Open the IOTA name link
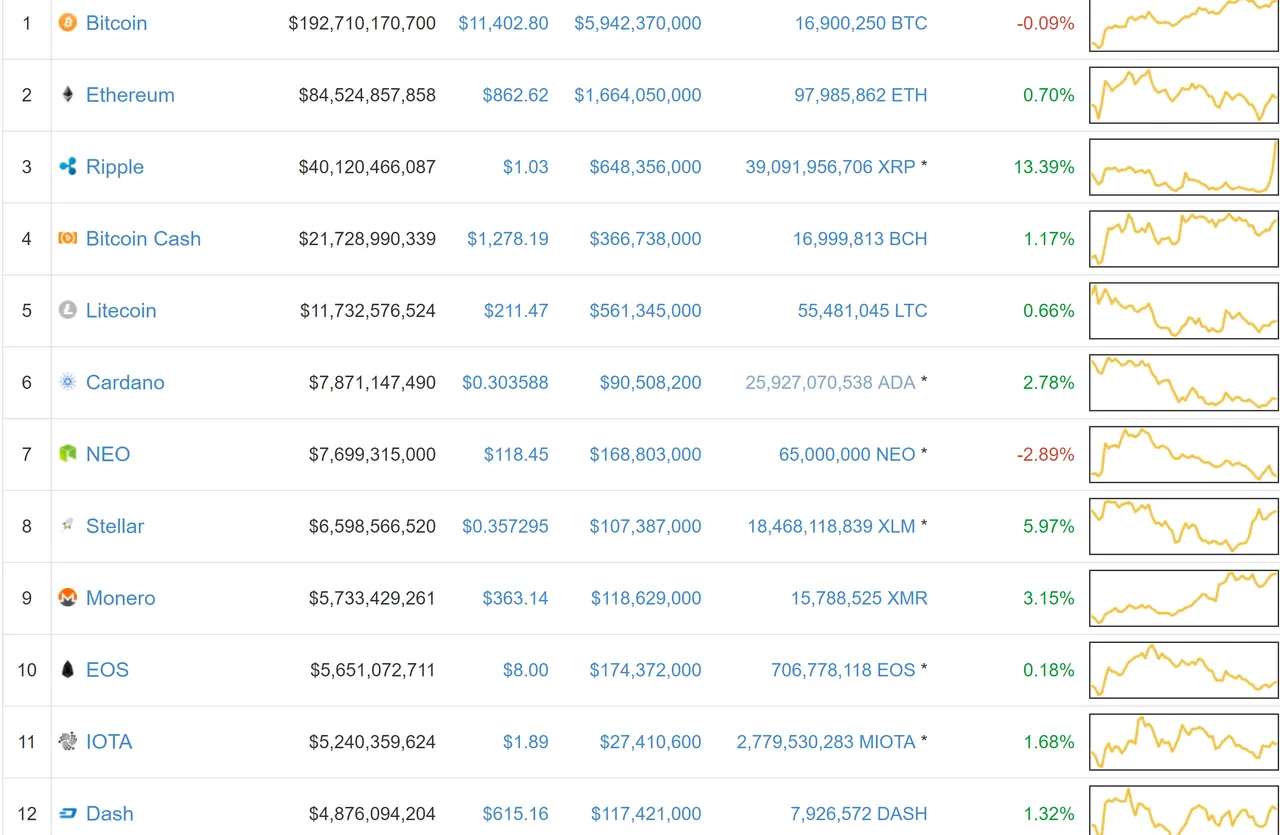The image size is (1280, 835). click(x=109, y=742)
